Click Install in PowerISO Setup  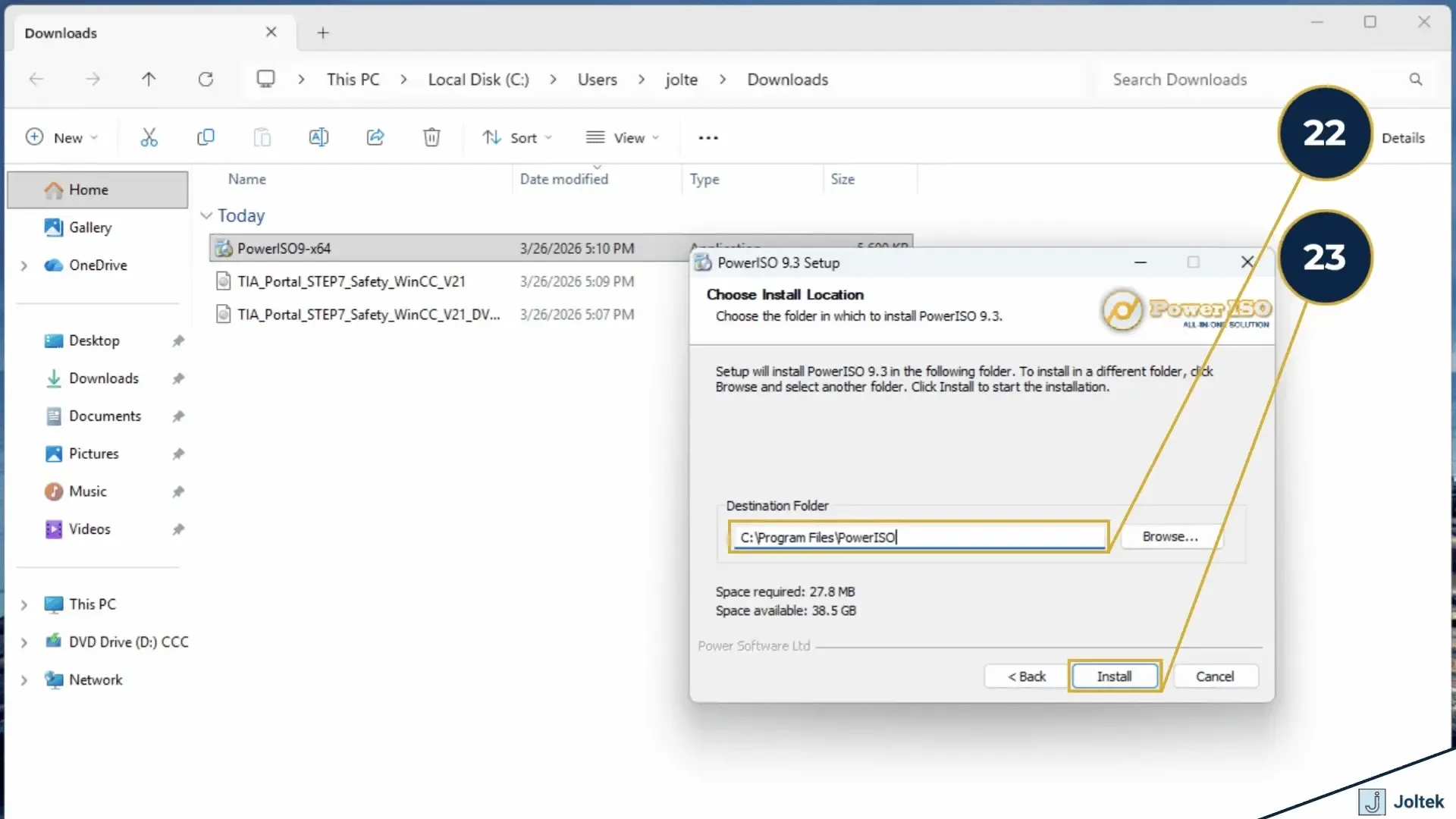click(1114, 676)
